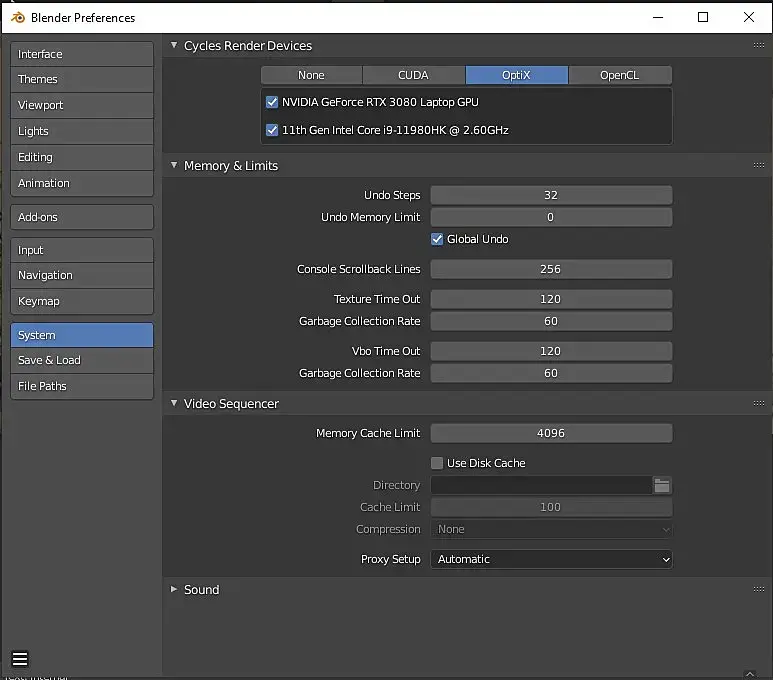Click the Undo Steps value field
The height and width of the screenshot is (680, 773).
(x=551, y=195)
